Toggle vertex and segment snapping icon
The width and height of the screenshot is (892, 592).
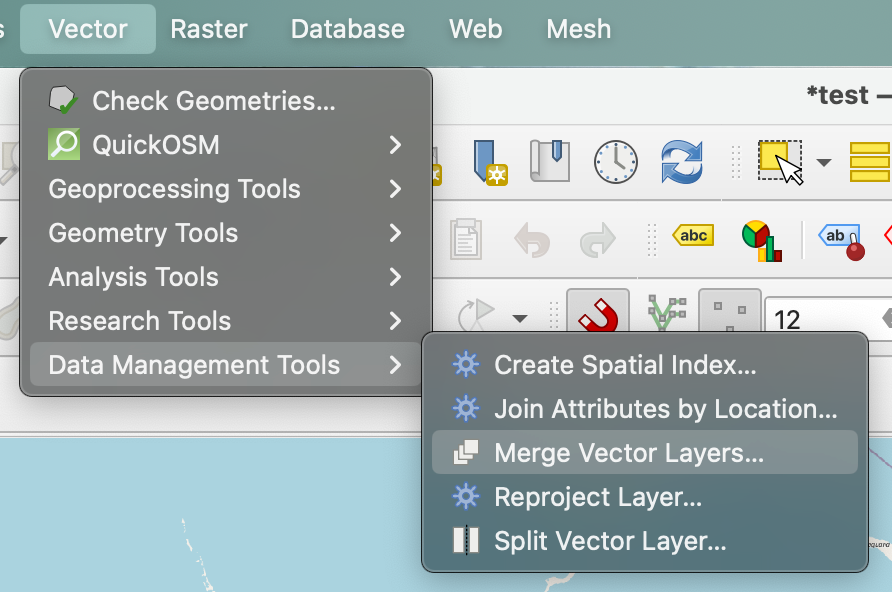point(666,312)
